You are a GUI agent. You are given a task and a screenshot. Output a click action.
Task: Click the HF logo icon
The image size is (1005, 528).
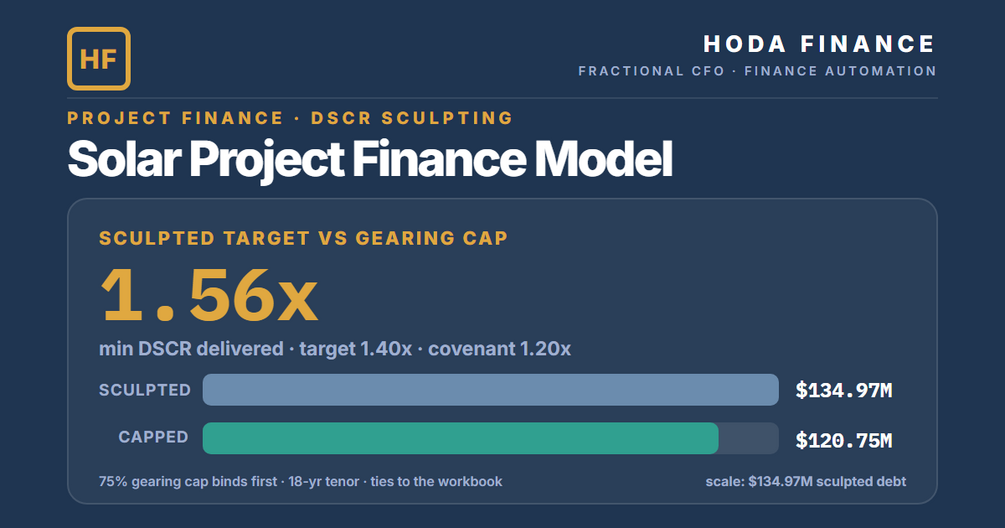tap(99, 59)
